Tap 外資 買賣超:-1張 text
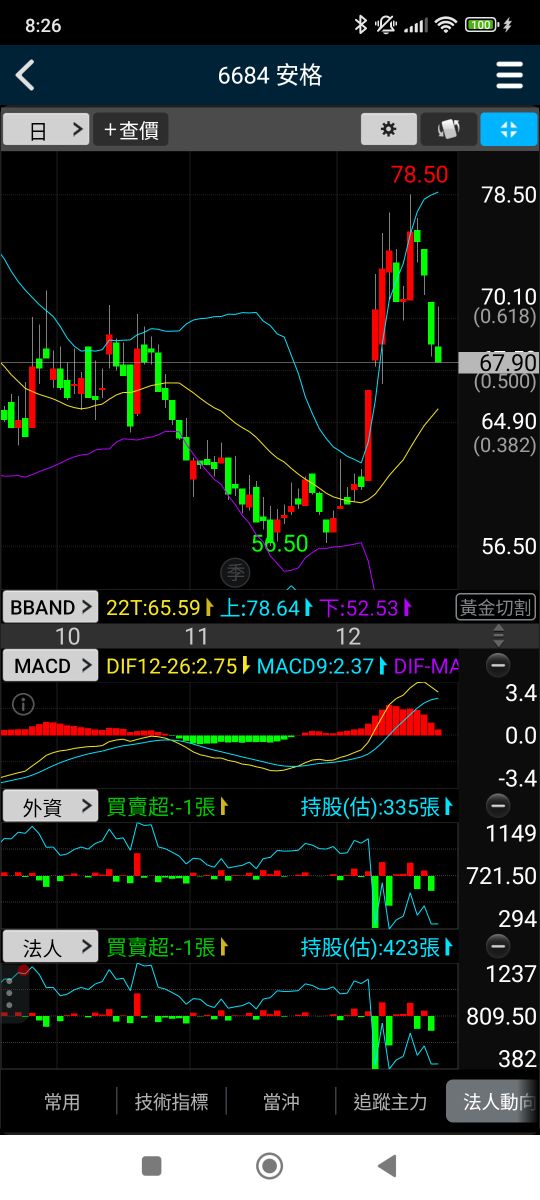The height and width of the screenshot is (1200, 540). click(x=161, y=807)
